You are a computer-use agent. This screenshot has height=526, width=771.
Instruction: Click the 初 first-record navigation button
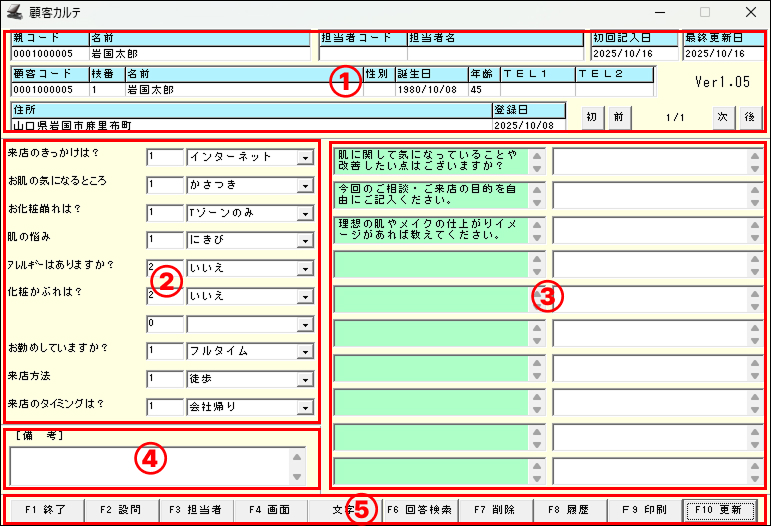click(592, 116)
